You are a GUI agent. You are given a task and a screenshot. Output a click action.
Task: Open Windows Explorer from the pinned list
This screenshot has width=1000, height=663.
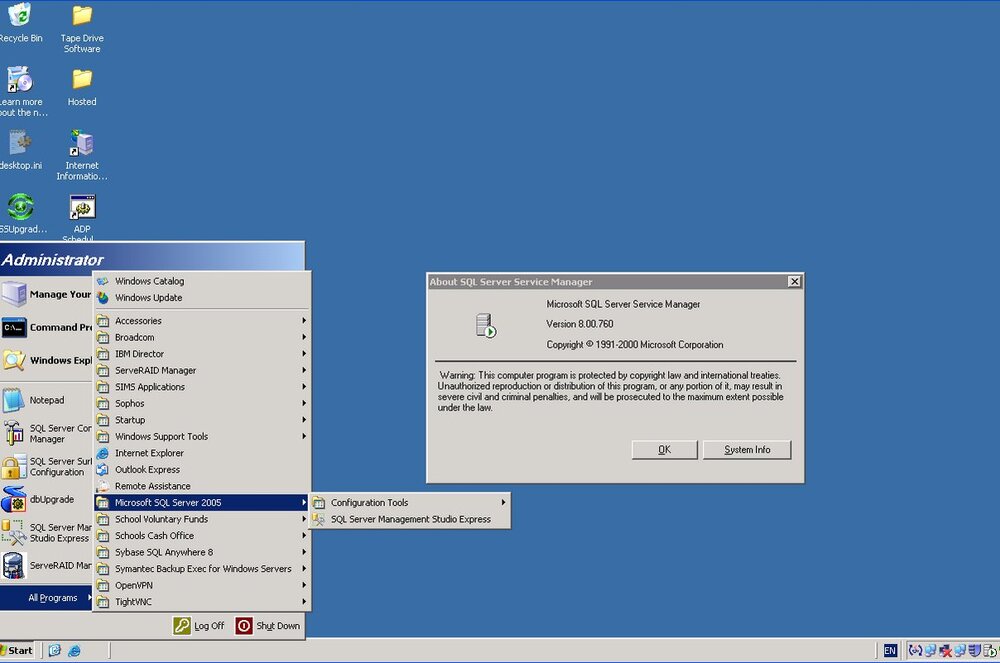[46, 361]
